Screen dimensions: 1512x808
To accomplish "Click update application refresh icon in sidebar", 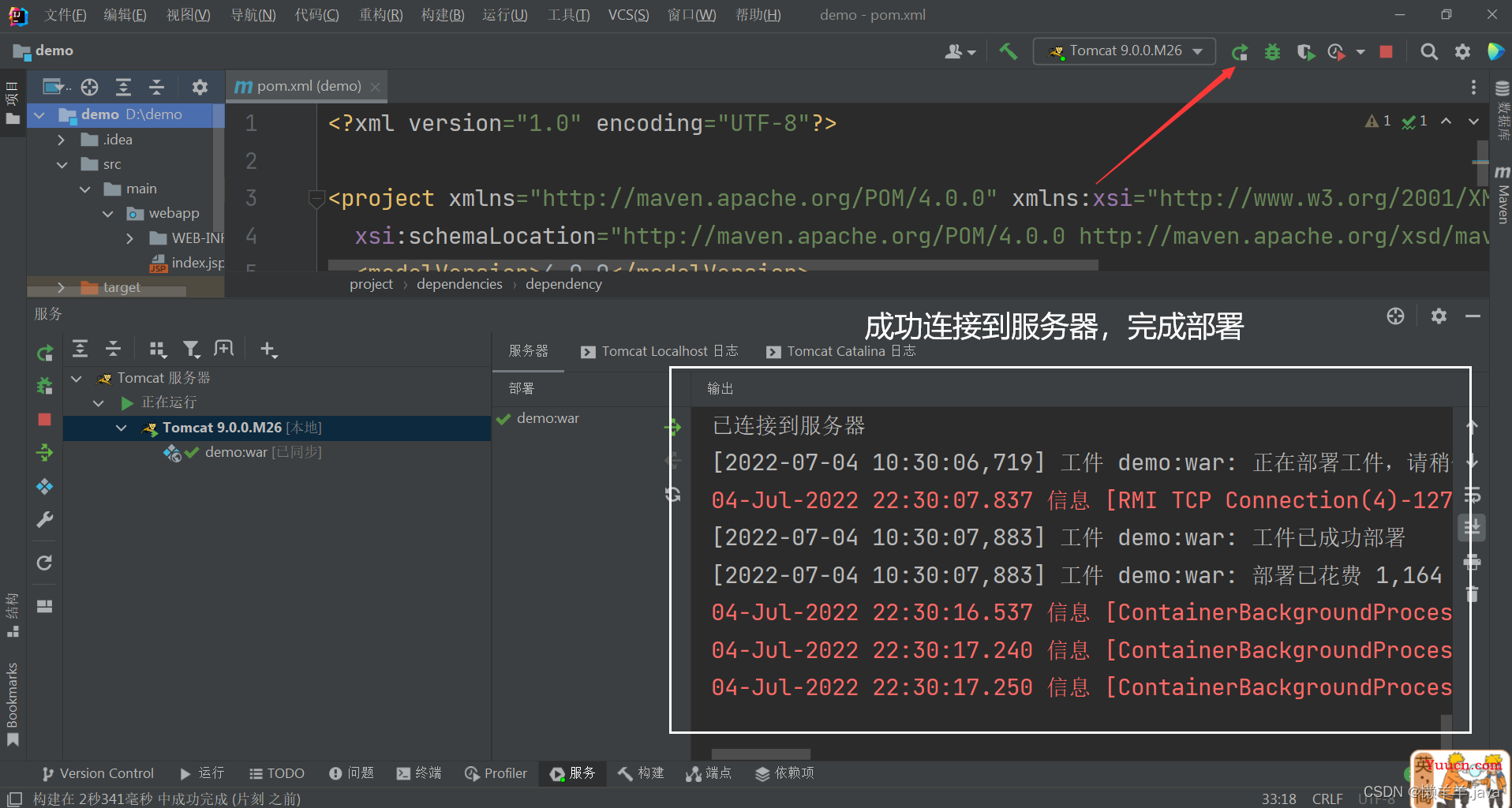I will click(x=45, y=563).
